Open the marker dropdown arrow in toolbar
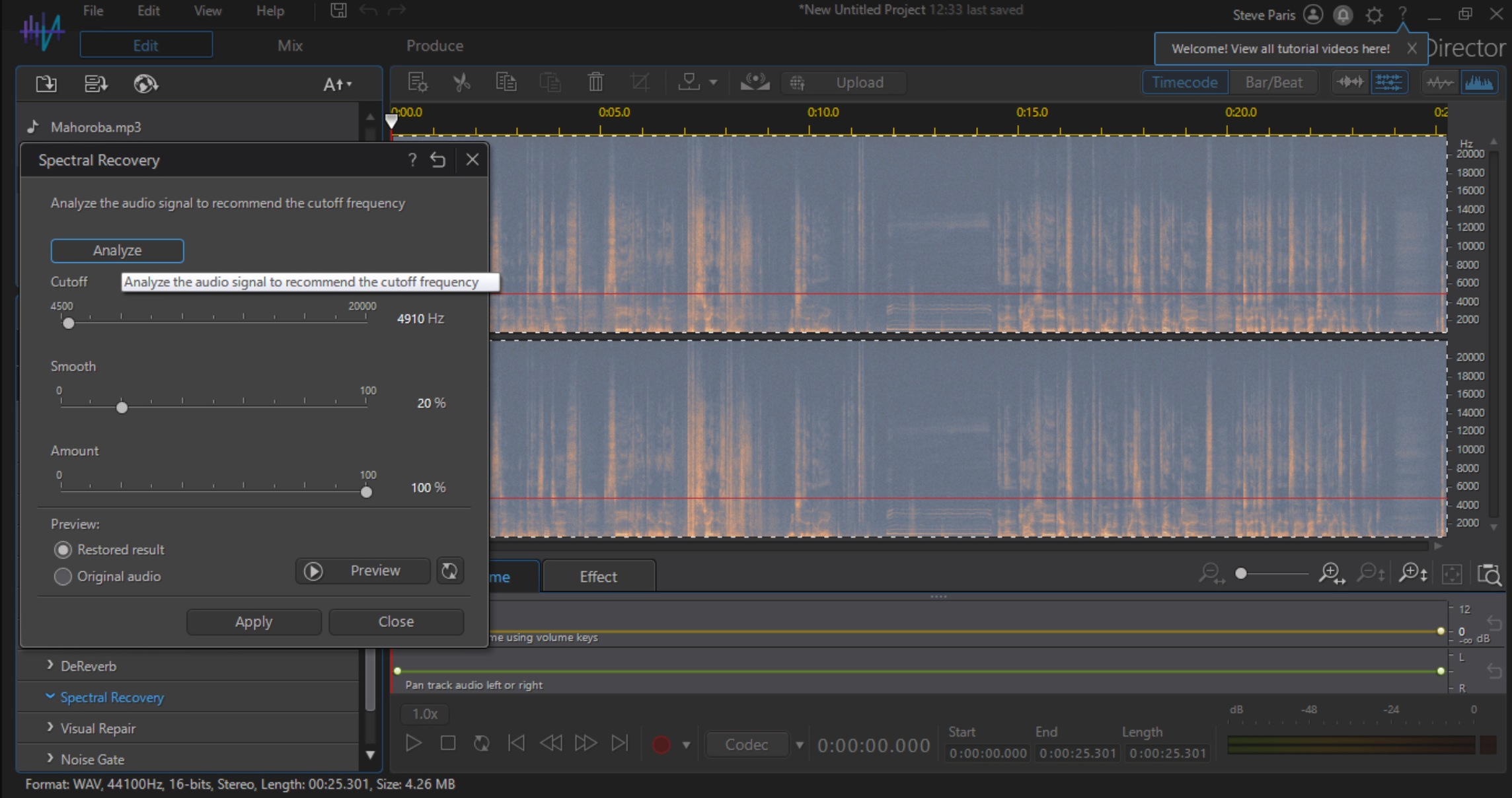 [x=714, y=82]
